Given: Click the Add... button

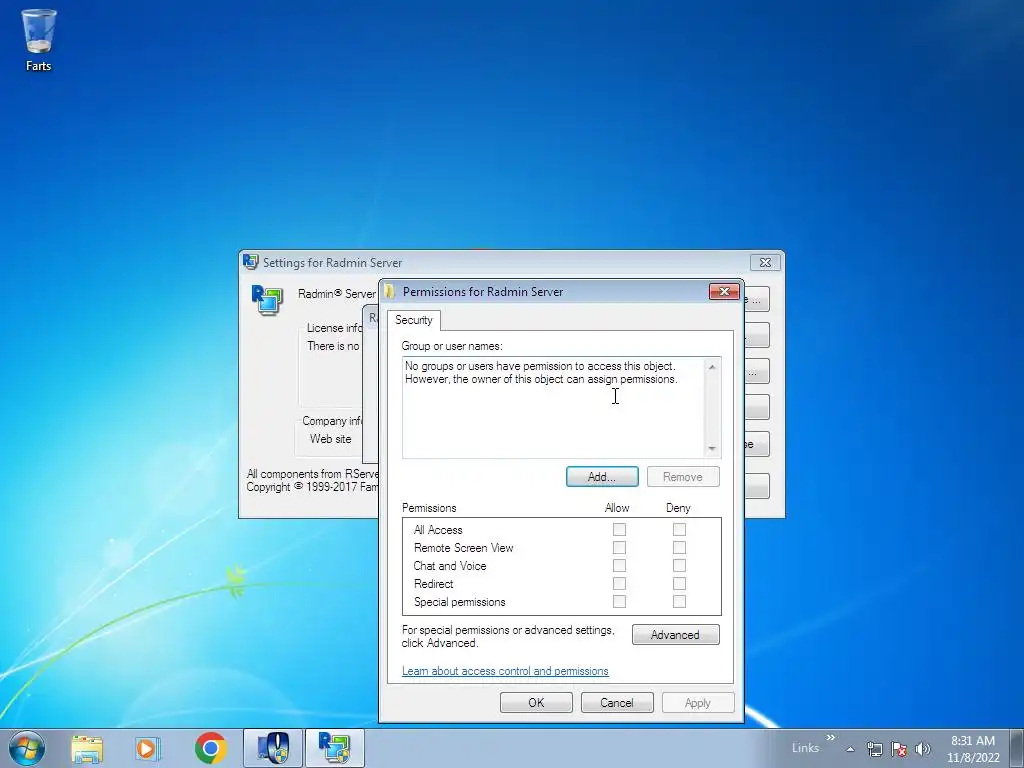Looking at the screenshot, I should click(x=602, y=477).
